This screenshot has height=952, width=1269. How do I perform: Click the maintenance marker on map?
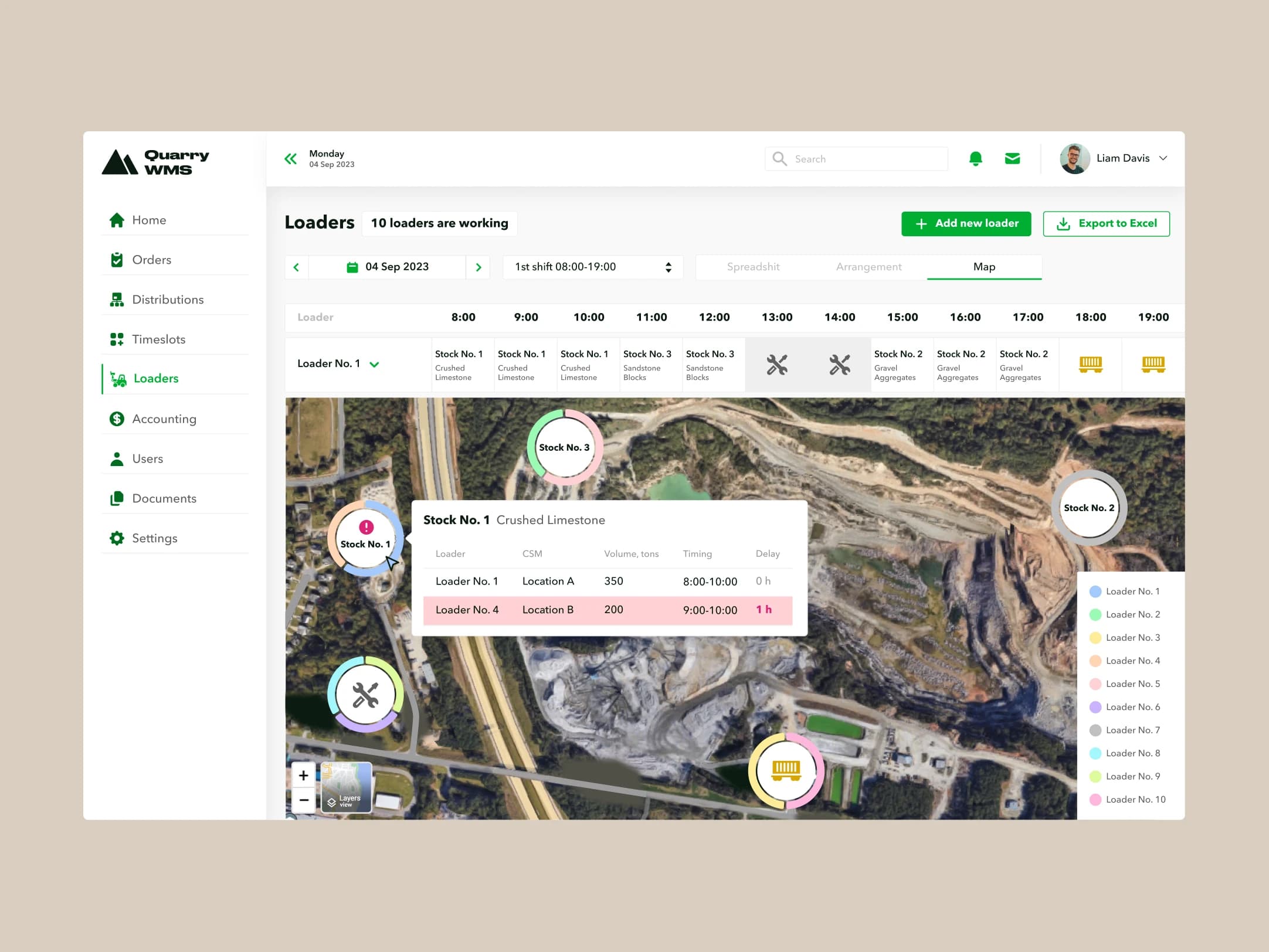365,695
